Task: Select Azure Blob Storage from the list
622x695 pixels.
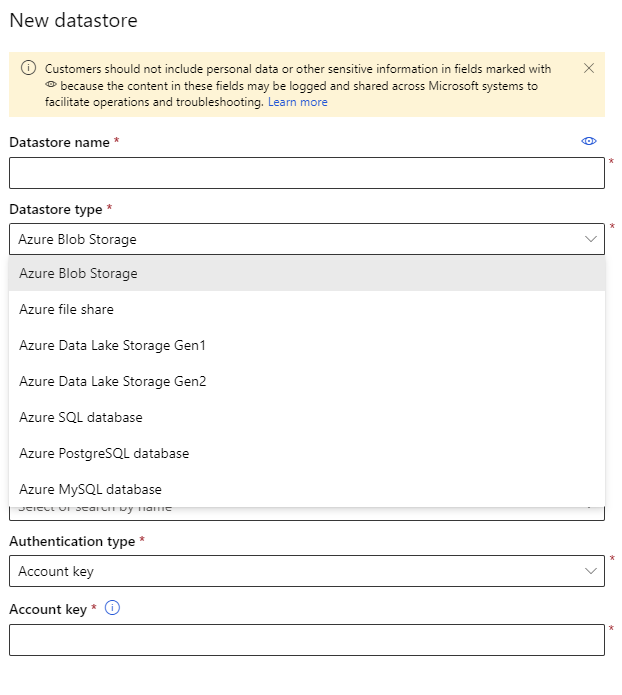Action: (307, 273)
